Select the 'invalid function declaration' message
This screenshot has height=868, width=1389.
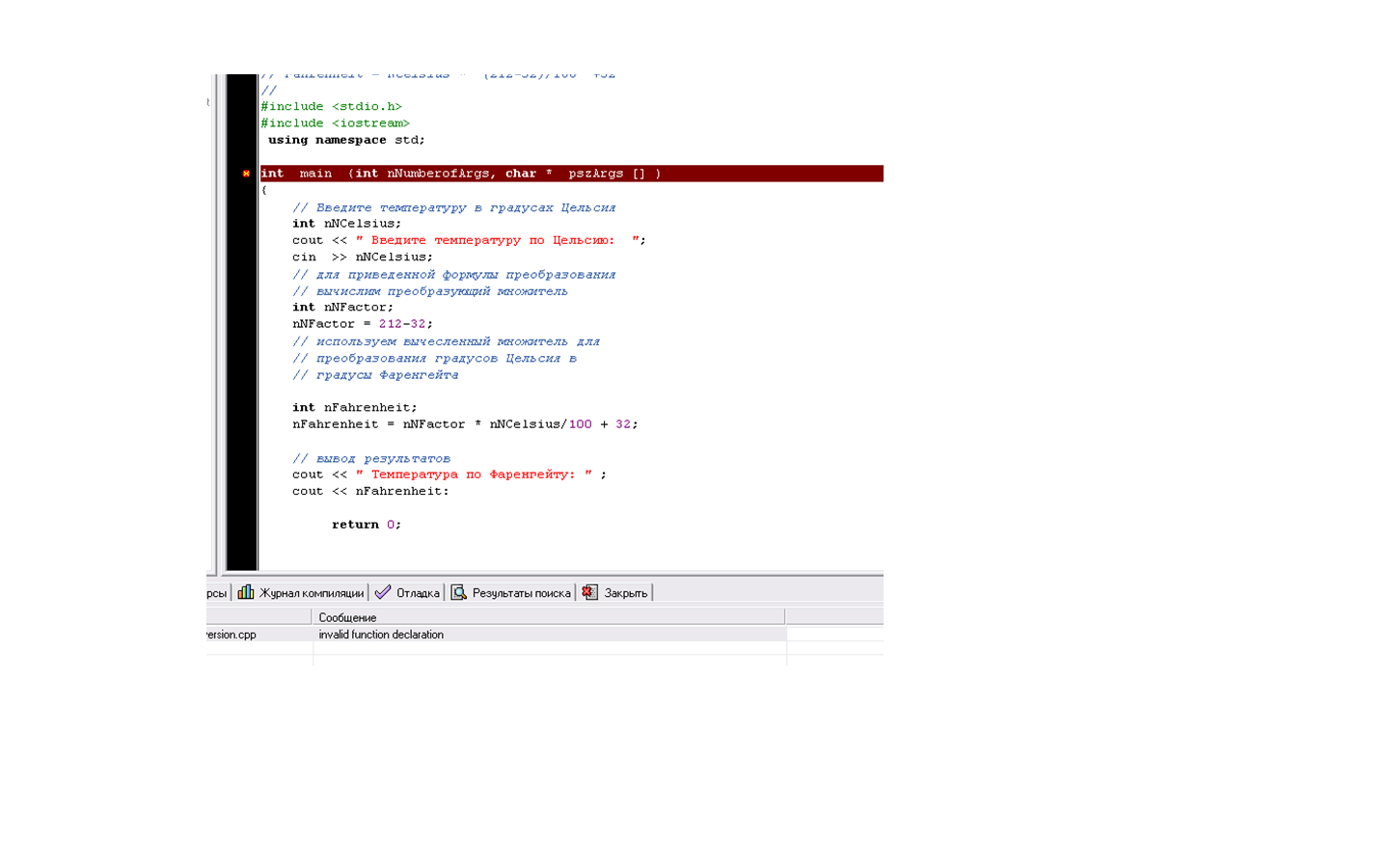click(381, 635)
